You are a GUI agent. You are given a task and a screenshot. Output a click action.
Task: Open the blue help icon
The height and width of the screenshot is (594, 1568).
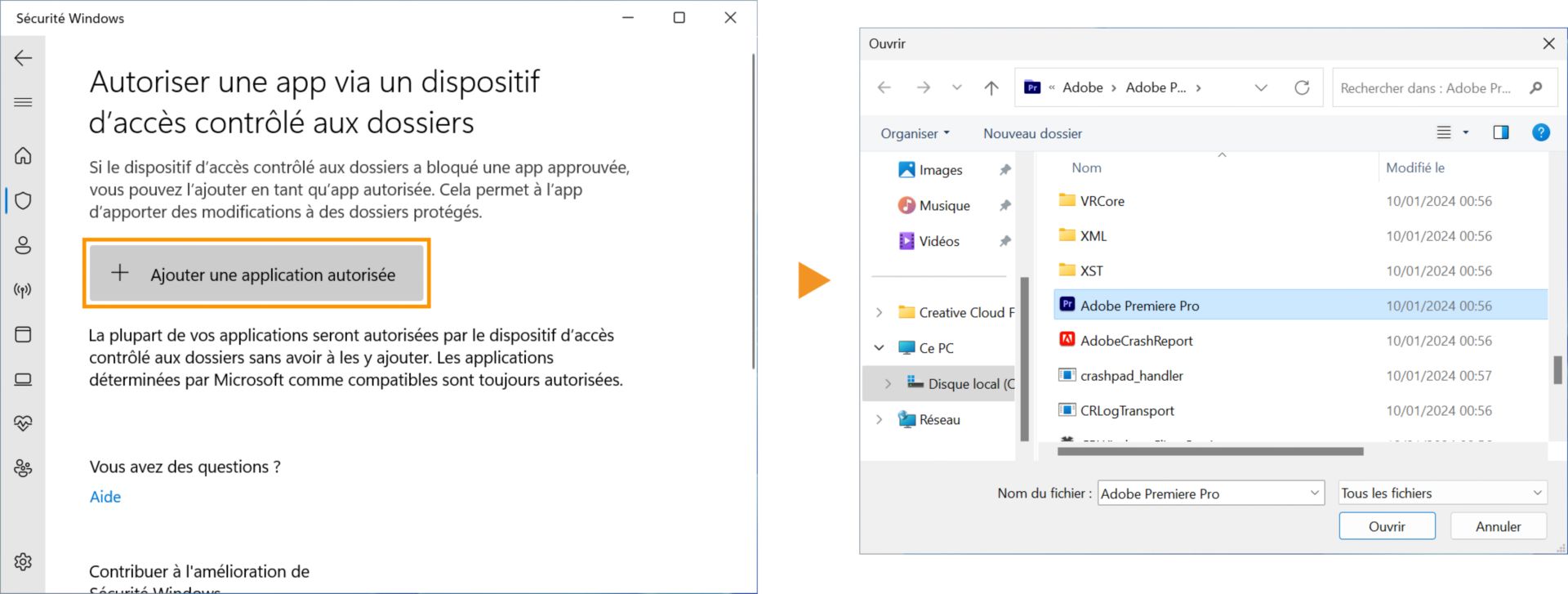[x=1541, y=132]
